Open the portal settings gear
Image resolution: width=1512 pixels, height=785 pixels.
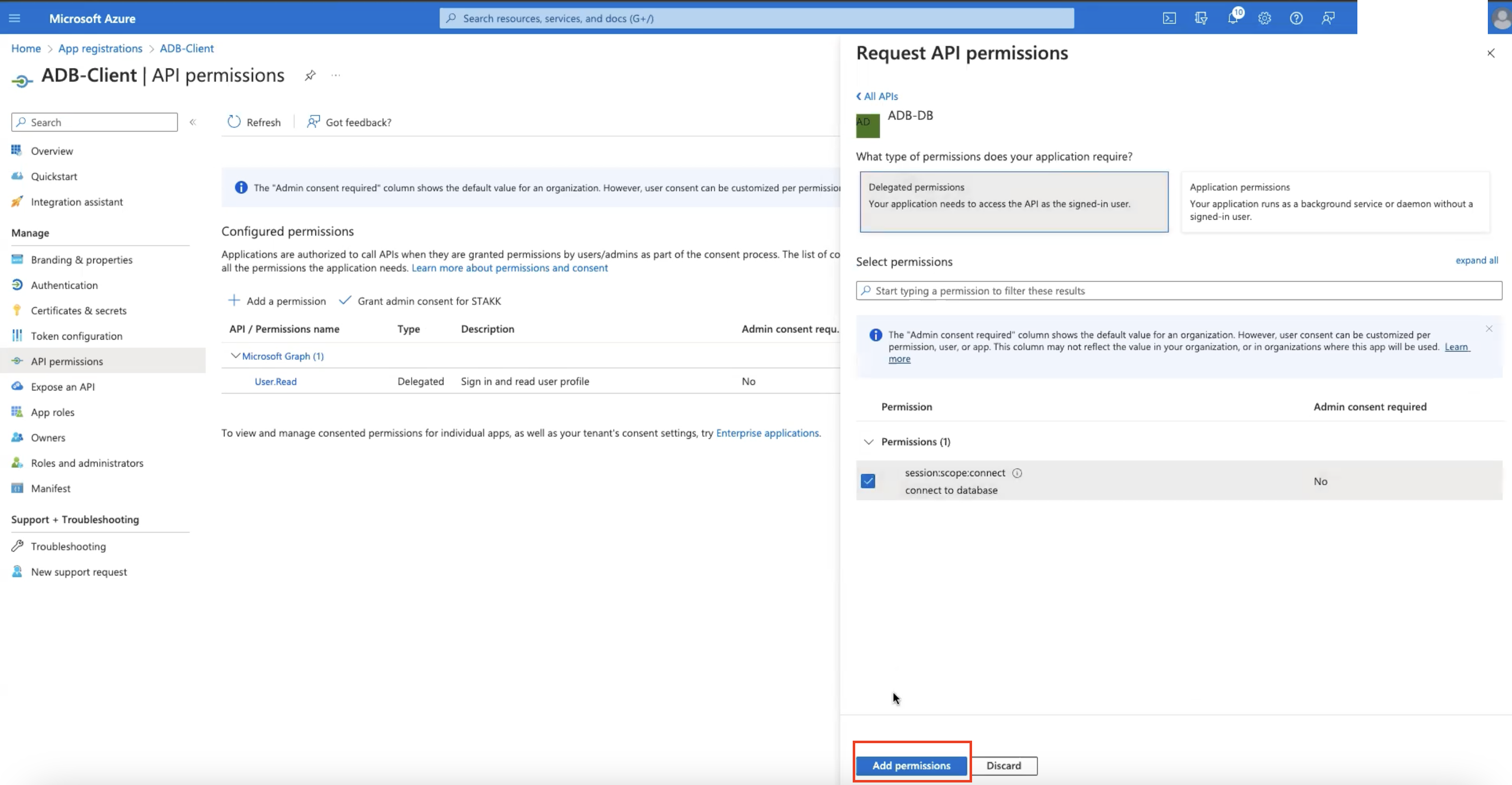pos(1264,18)
